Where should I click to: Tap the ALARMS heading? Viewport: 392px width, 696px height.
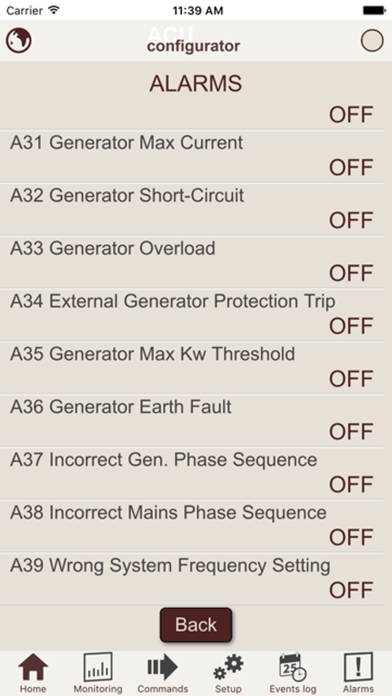[196, 83]
